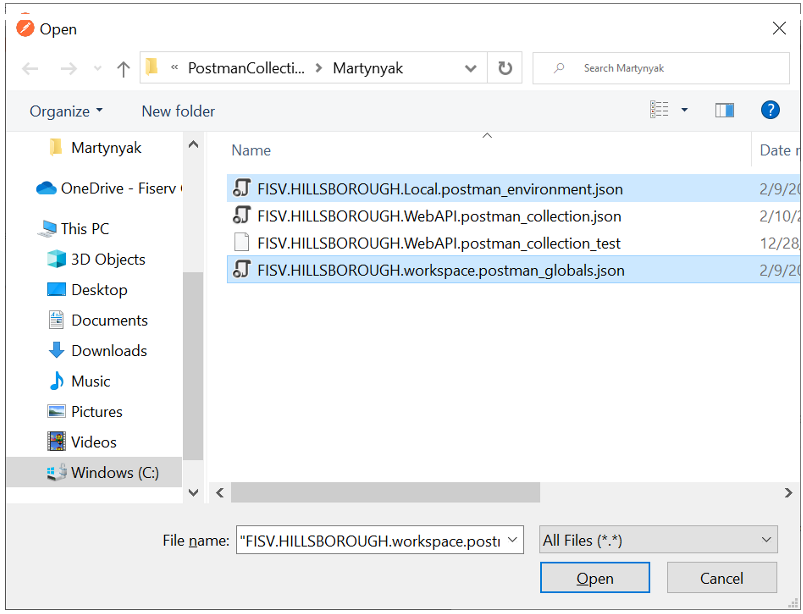Open the All Files (*.*) file type dropdown
This screenshot has height=614, width=803.
tap(658, 540)
